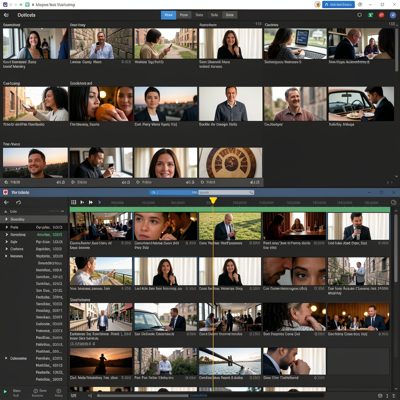Click the skip forward icon in timeline toolbar
This screenshot has width=400, height=400.
[x=91, y=202]
